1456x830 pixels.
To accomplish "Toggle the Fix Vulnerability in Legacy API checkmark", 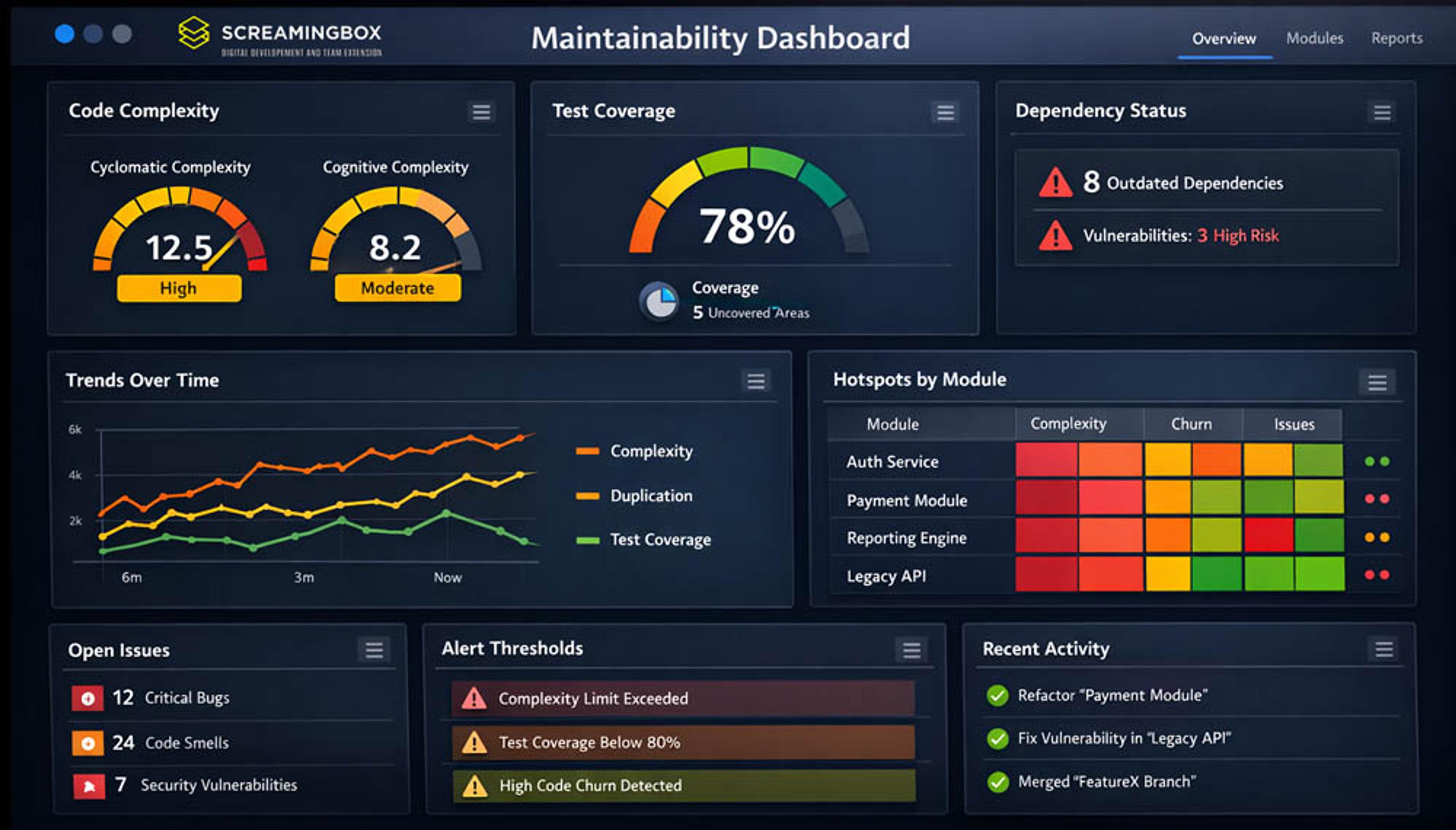I will [x=997, y=739].
